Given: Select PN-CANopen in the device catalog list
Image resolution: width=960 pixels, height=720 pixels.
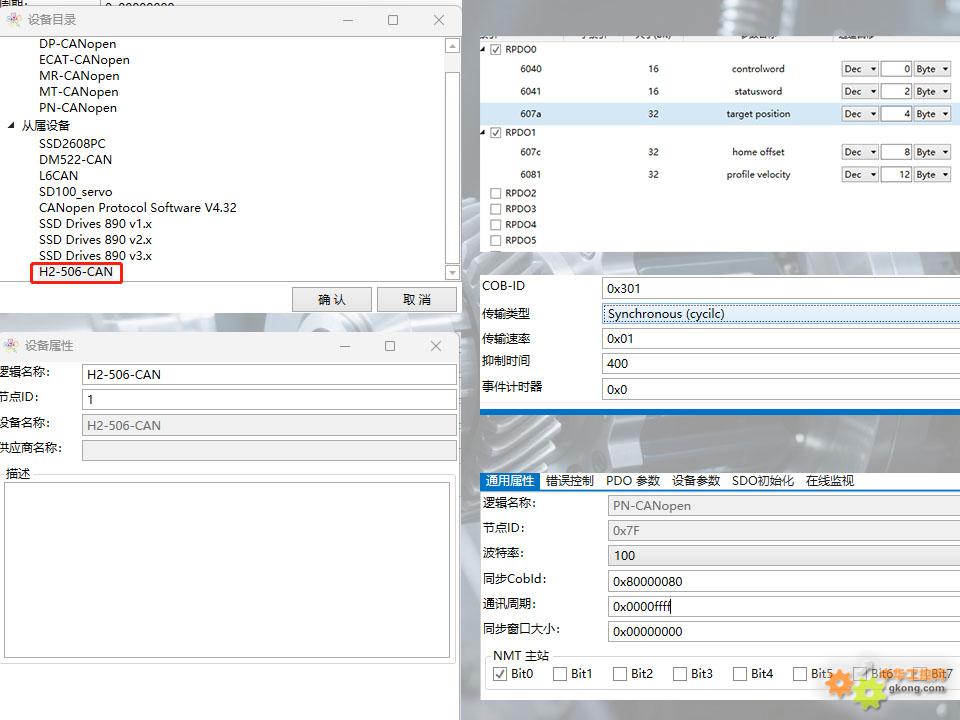Looking at the screenshot, I should coord(78,108).
